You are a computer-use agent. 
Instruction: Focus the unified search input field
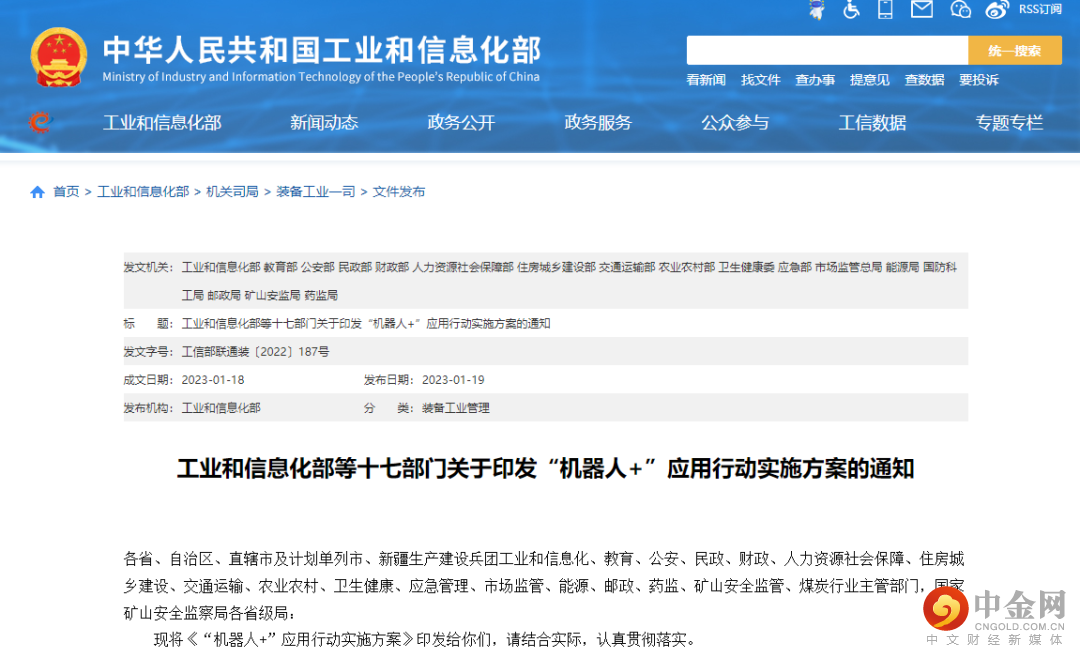point(827,50)
